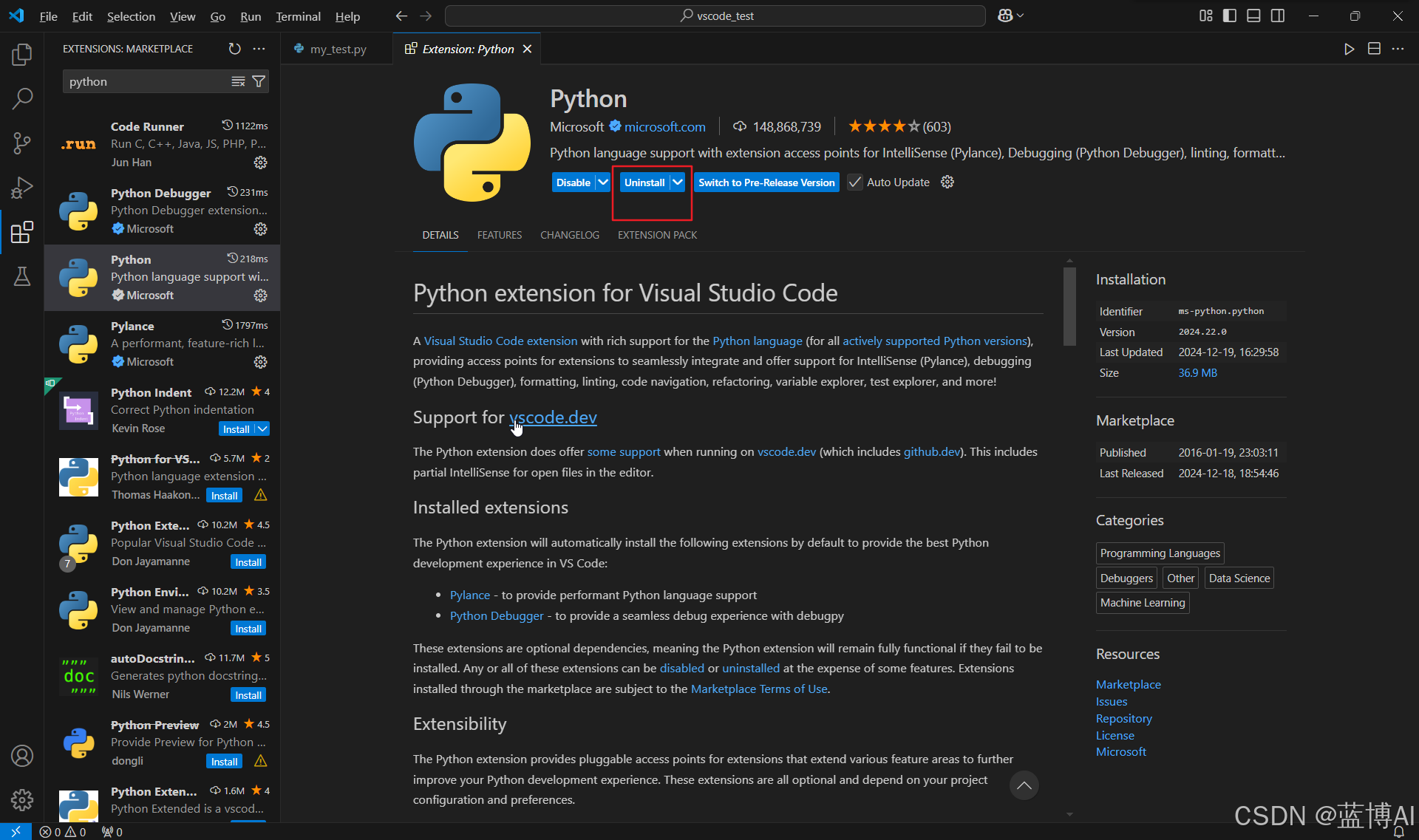Expand the Uninstall button dropdown arrow

(678, 182)
